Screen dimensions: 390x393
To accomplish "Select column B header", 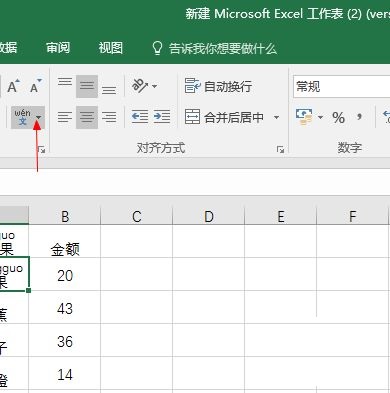I will (x=65, y=216).
